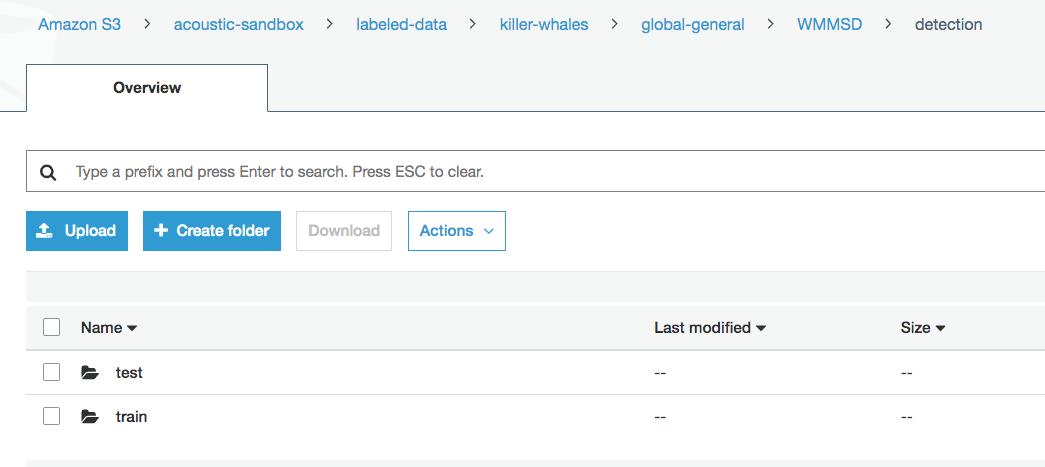1045x467 pixels.
Task: Open the Actions dropdown menu
Action: click(457, 231)
